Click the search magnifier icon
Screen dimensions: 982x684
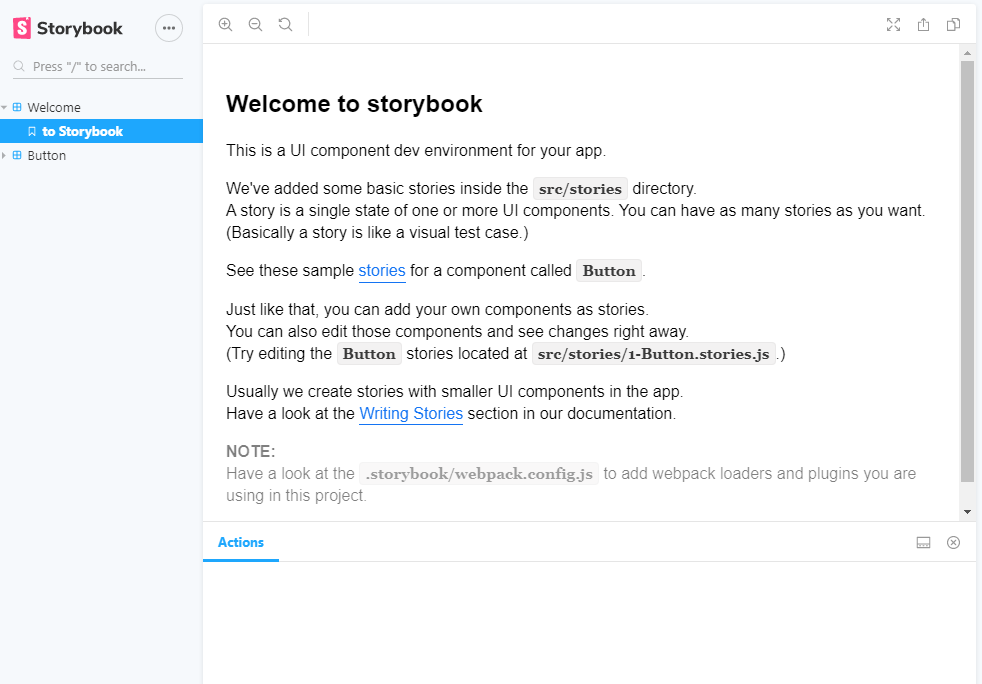tap(19, 66)
